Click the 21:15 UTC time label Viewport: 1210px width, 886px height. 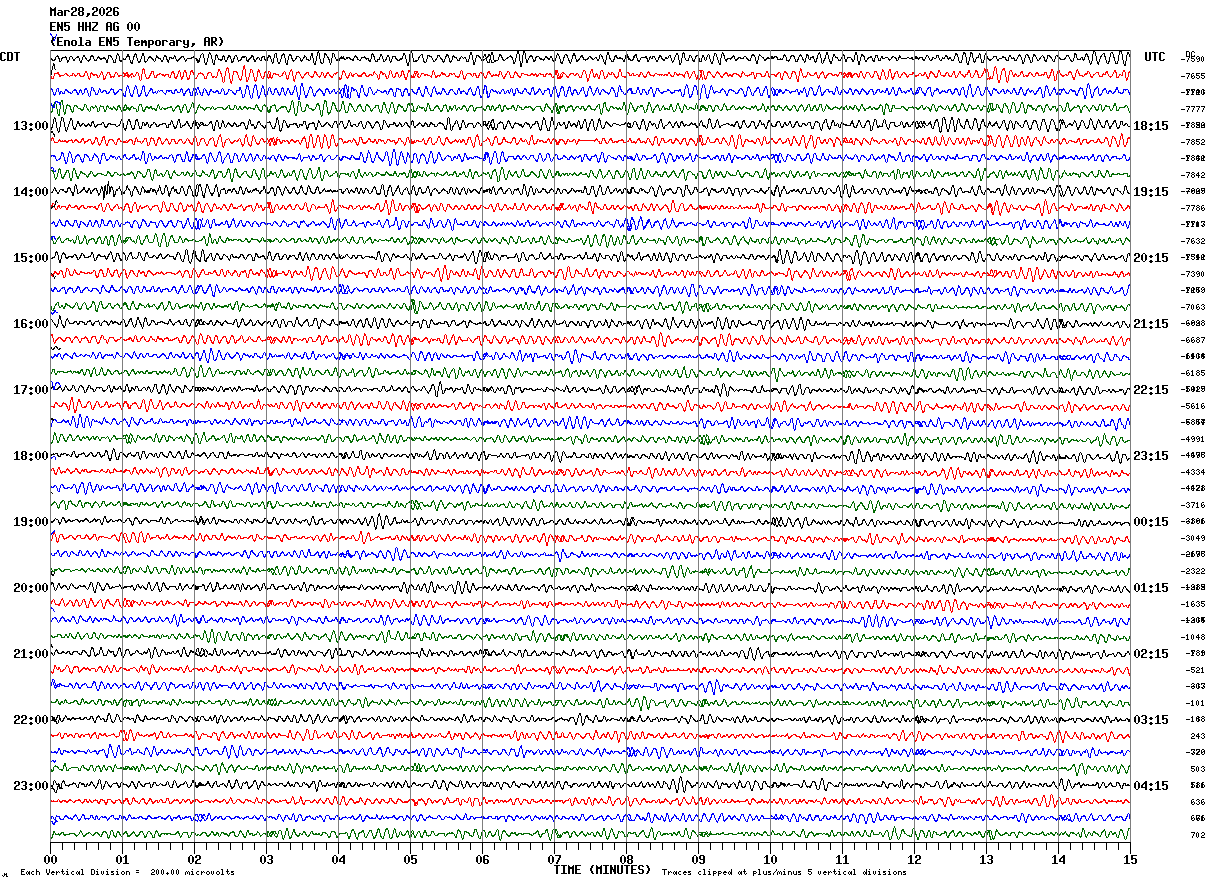pyautogui.click(x=1151, y=324)
